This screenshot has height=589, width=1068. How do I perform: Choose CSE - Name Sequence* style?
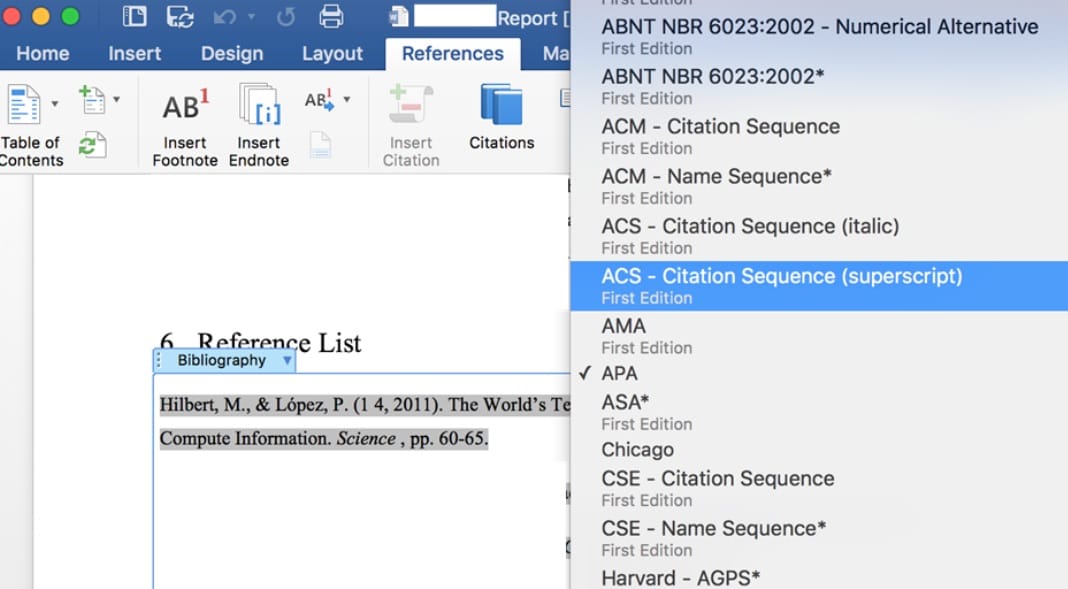(819, 538)
